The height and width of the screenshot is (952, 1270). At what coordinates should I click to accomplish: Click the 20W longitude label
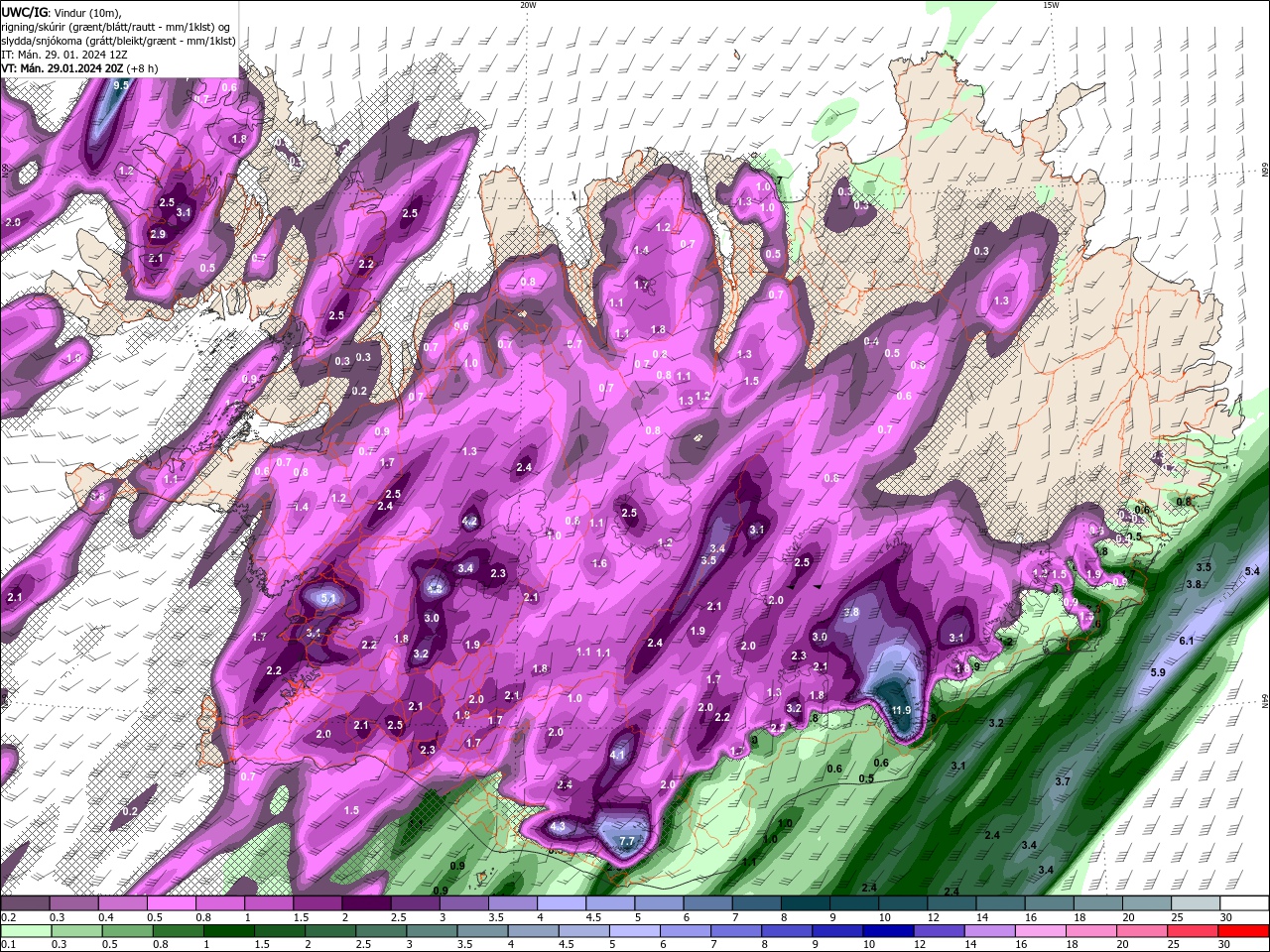528,5
